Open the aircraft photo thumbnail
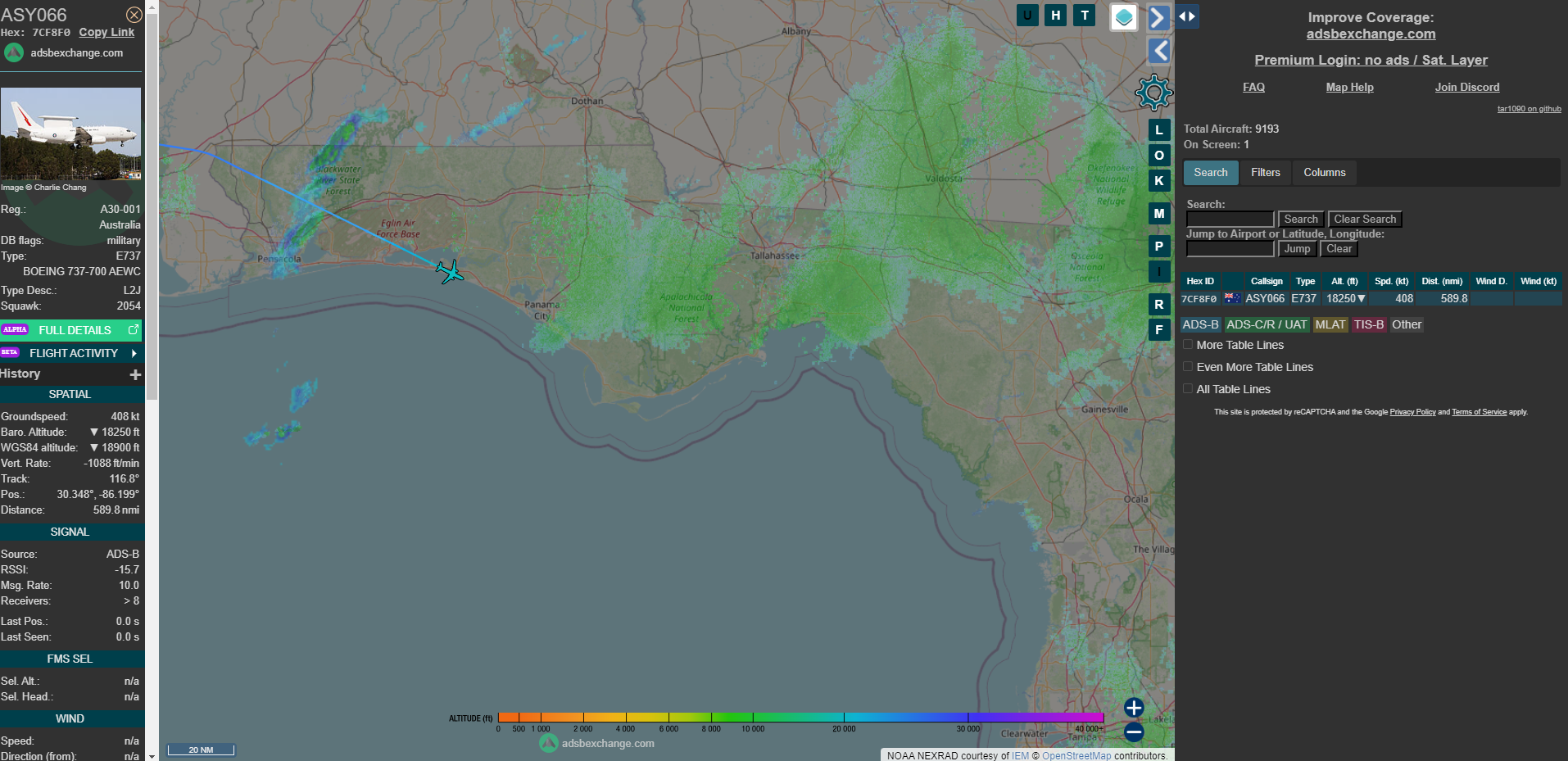This screenshot has width=1568, height=761. click(70, 134)
